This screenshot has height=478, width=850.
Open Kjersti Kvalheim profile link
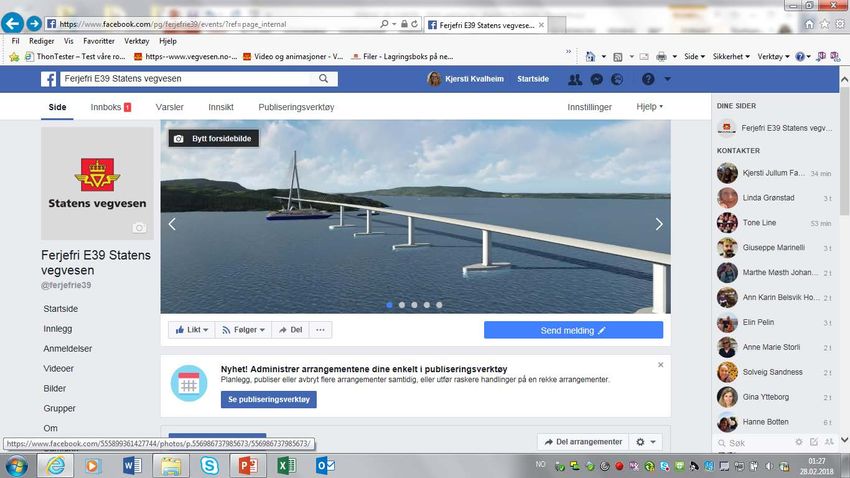(x=466, y=79)
